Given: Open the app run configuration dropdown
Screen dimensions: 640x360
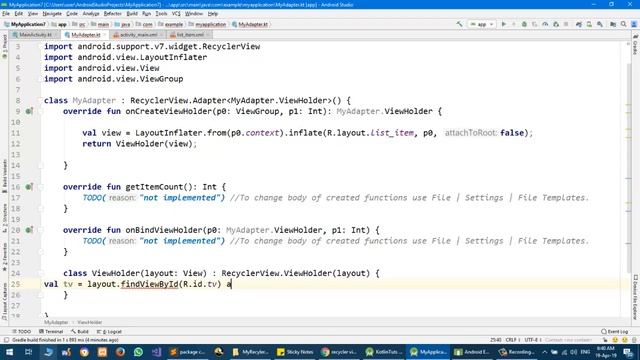Looking at the screenshot, I should pos(482,24).
